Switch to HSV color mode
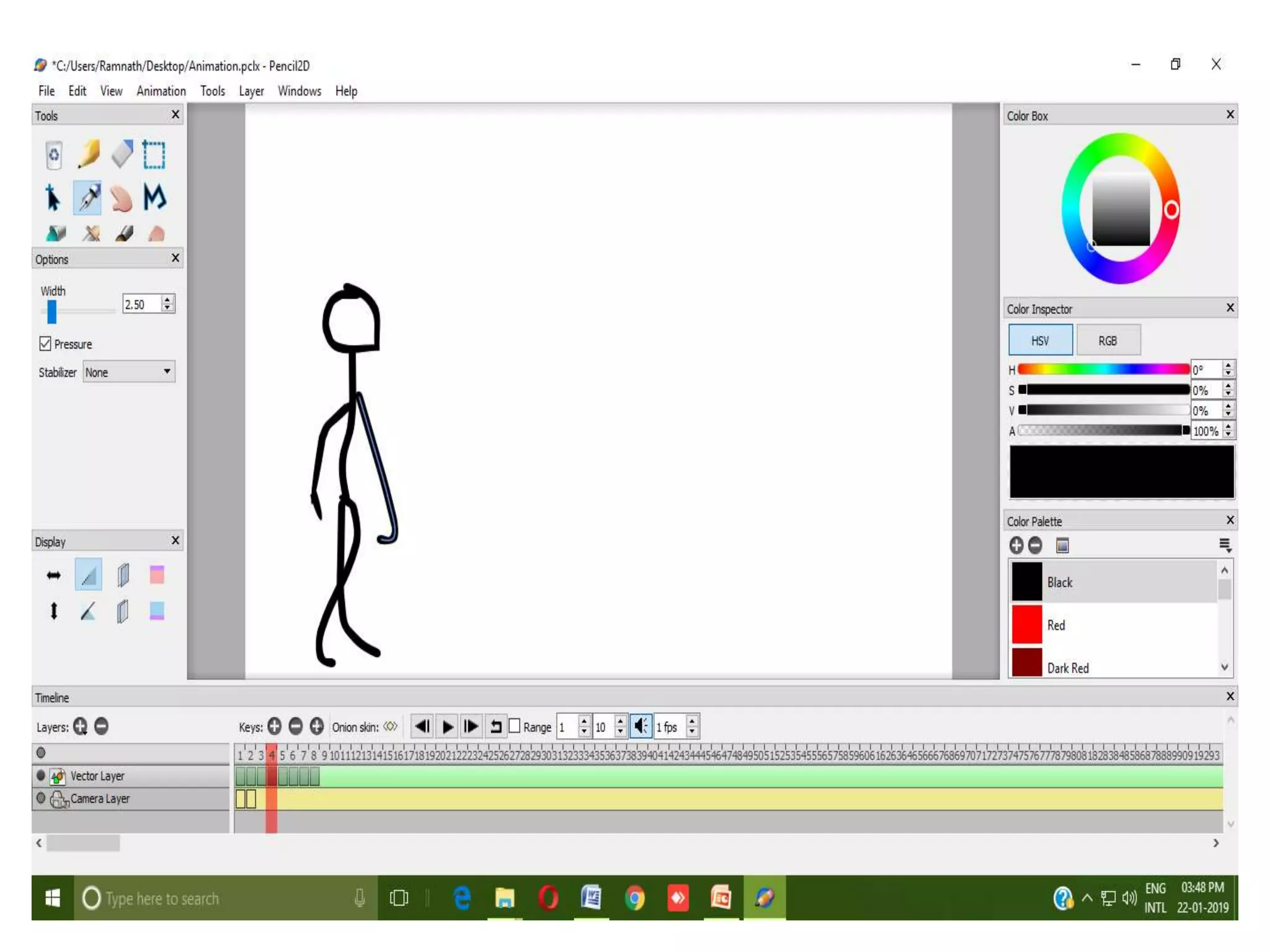1270x952 pixels. coord(1041,340)
